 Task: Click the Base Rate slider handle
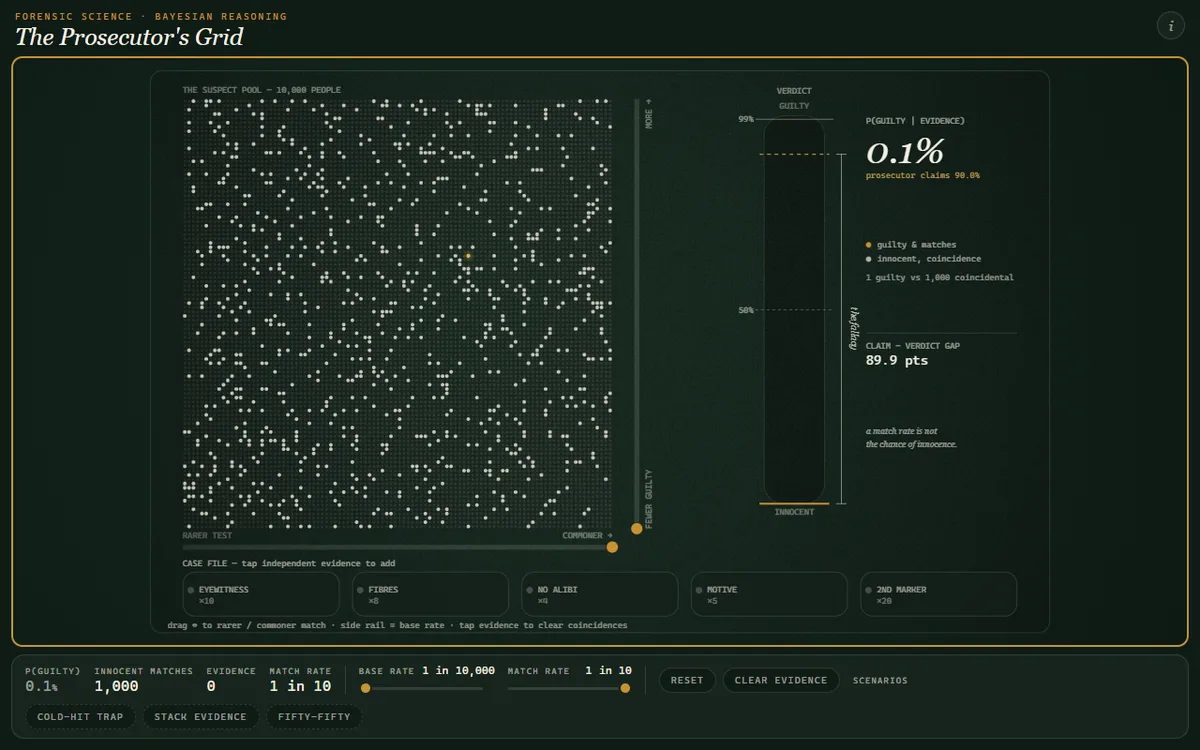point(365,688)
